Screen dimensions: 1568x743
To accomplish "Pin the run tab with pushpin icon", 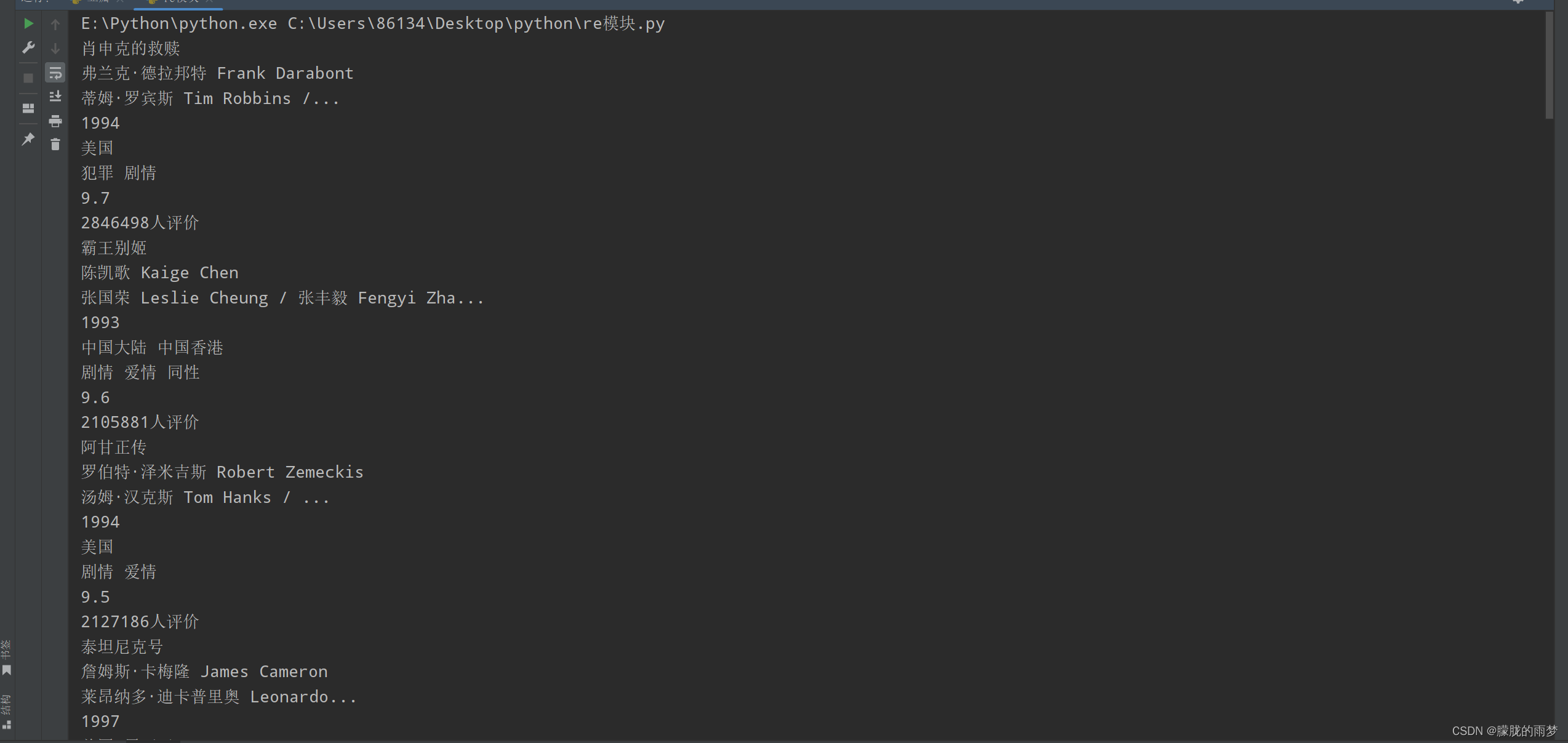I will click(28, 139).
